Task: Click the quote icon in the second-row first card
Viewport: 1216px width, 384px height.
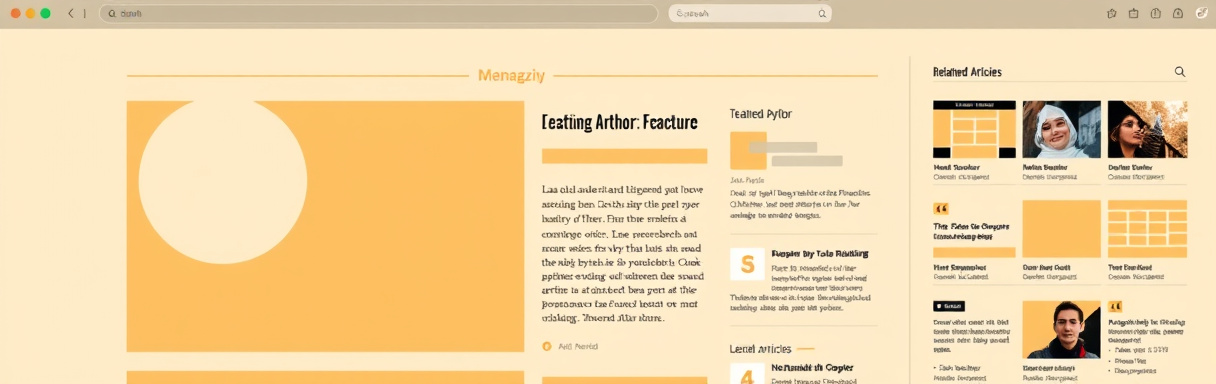Action: 940,209
